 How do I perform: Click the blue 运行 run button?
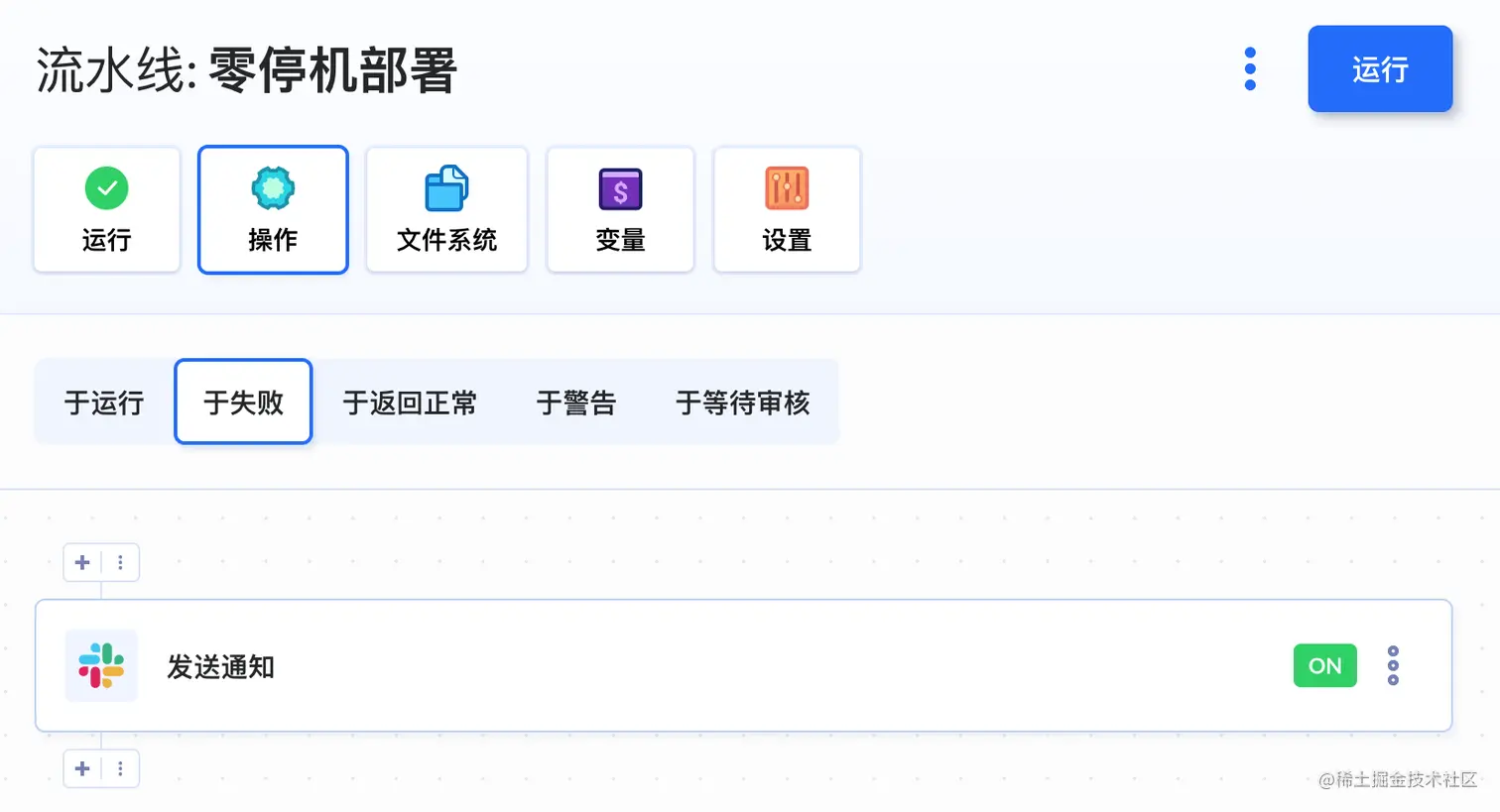pyautogui.click(x=1380, y=68)
